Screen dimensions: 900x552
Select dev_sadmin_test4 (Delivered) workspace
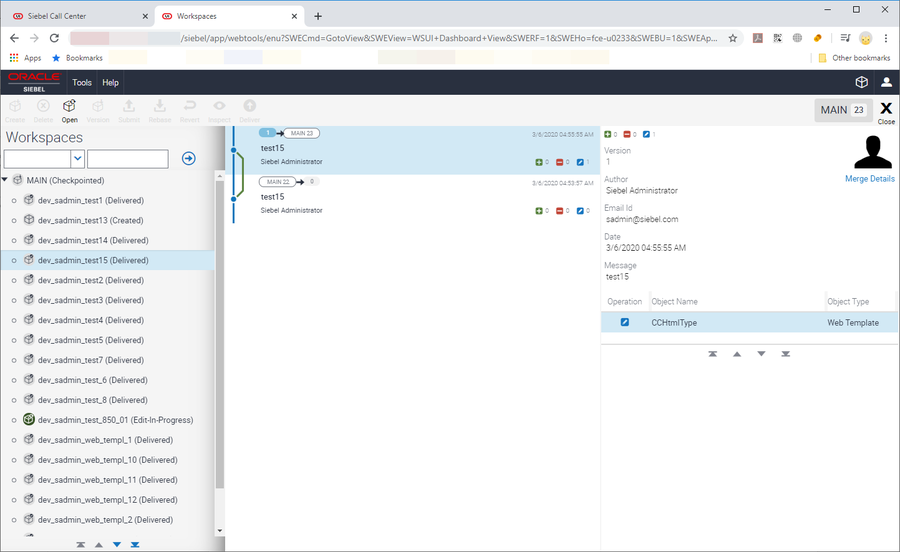pos(91,320)
